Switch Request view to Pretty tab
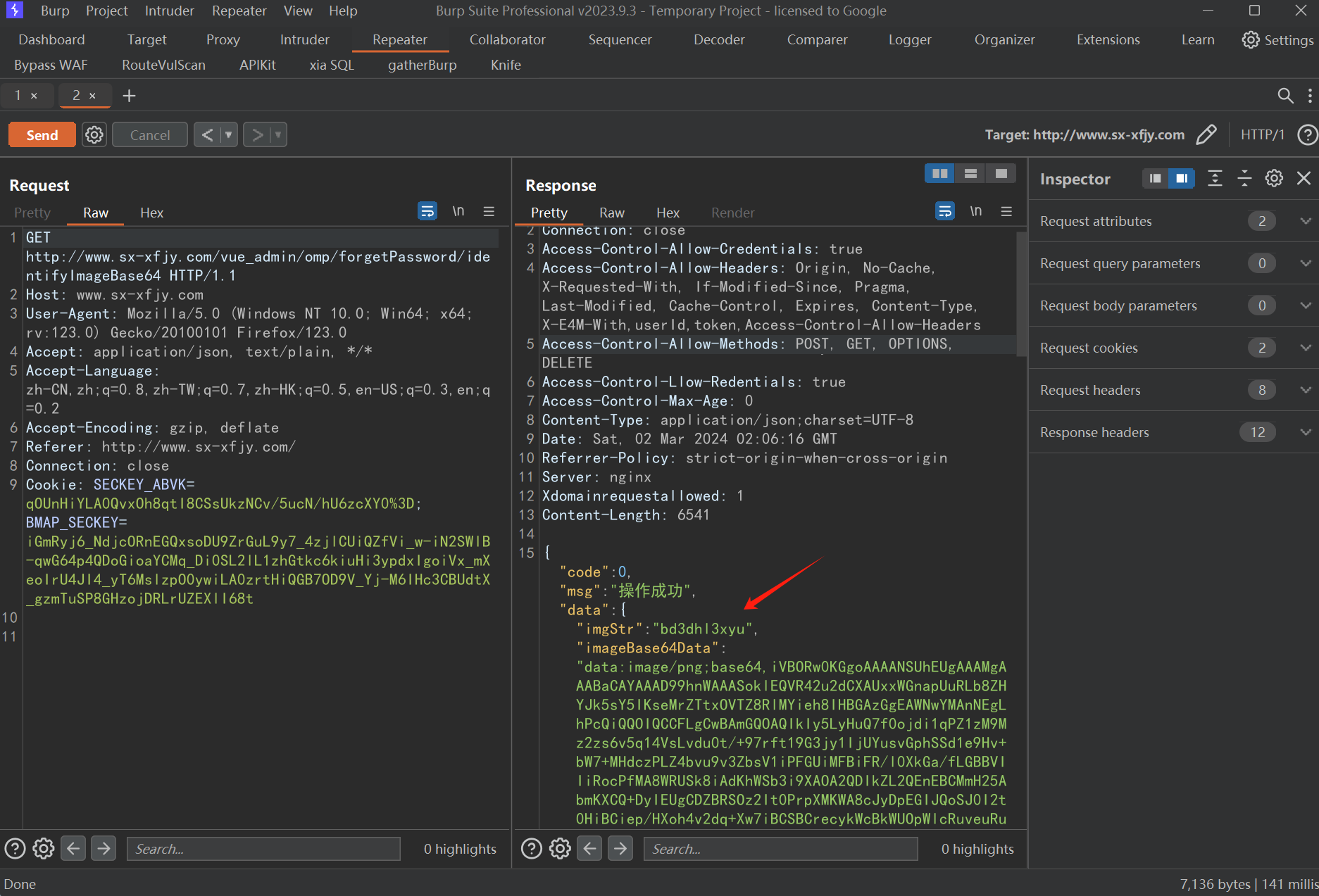The width and height of the screenshot is (1319, 896). point(32,213)
